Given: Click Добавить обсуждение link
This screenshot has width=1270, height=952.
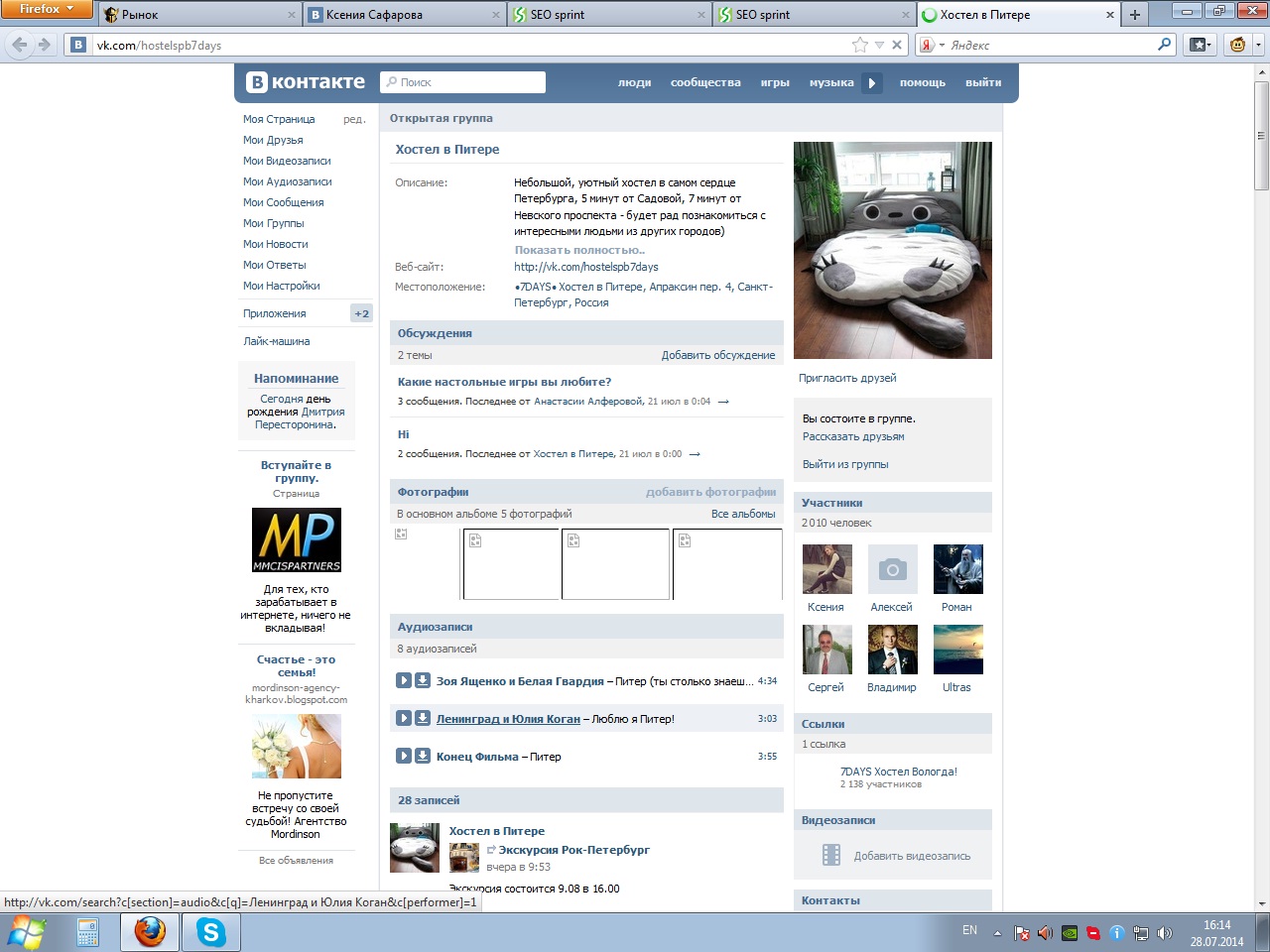Looking at the screenshot, I should [718, 355].
